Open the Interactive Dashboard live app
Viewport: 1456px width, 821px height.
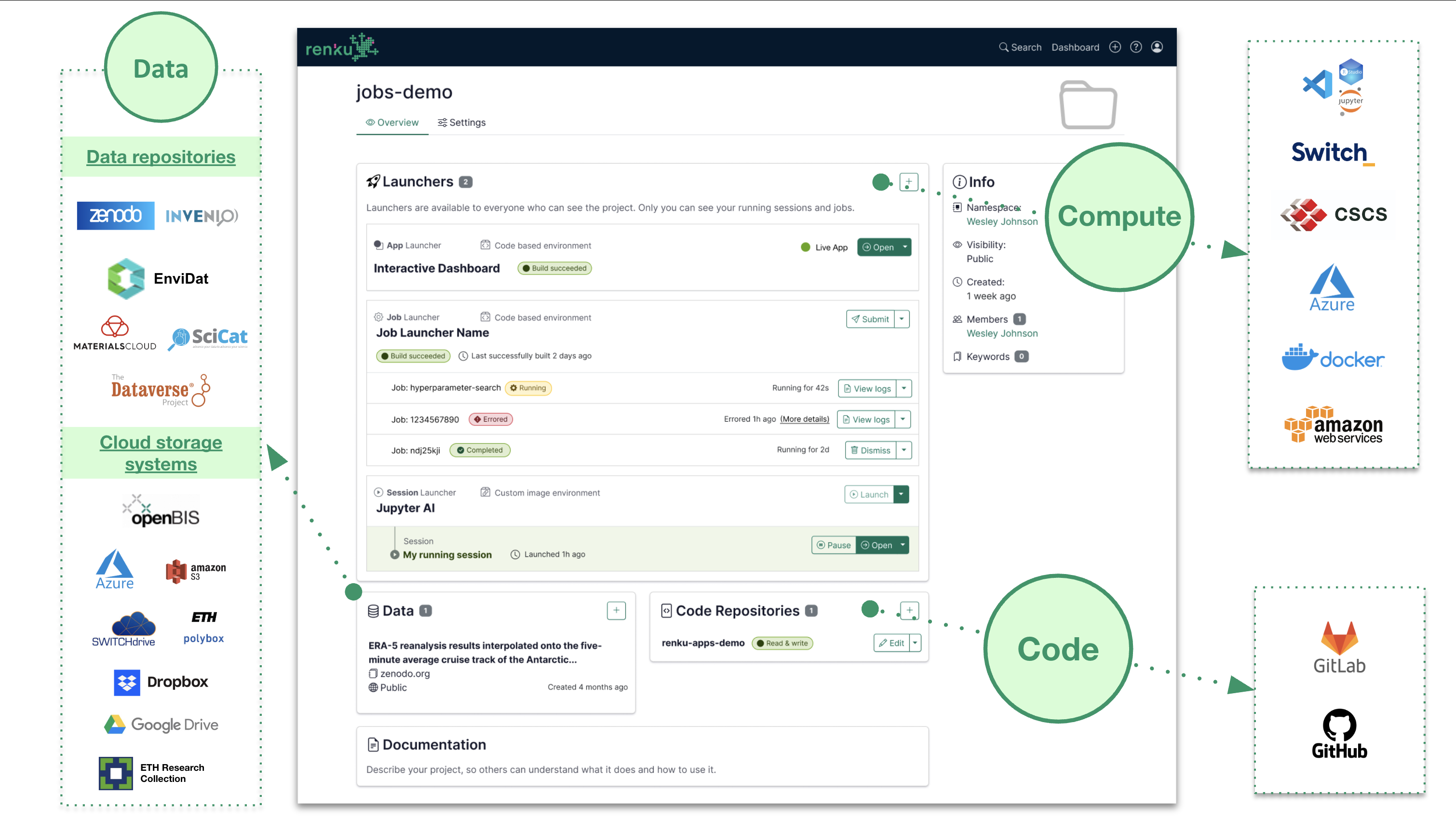[x=878, y=247]
